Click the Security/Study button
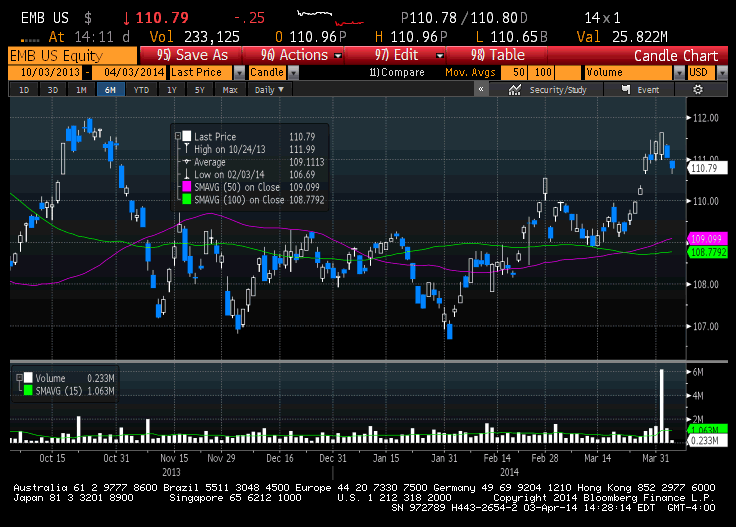 point(547,90)
